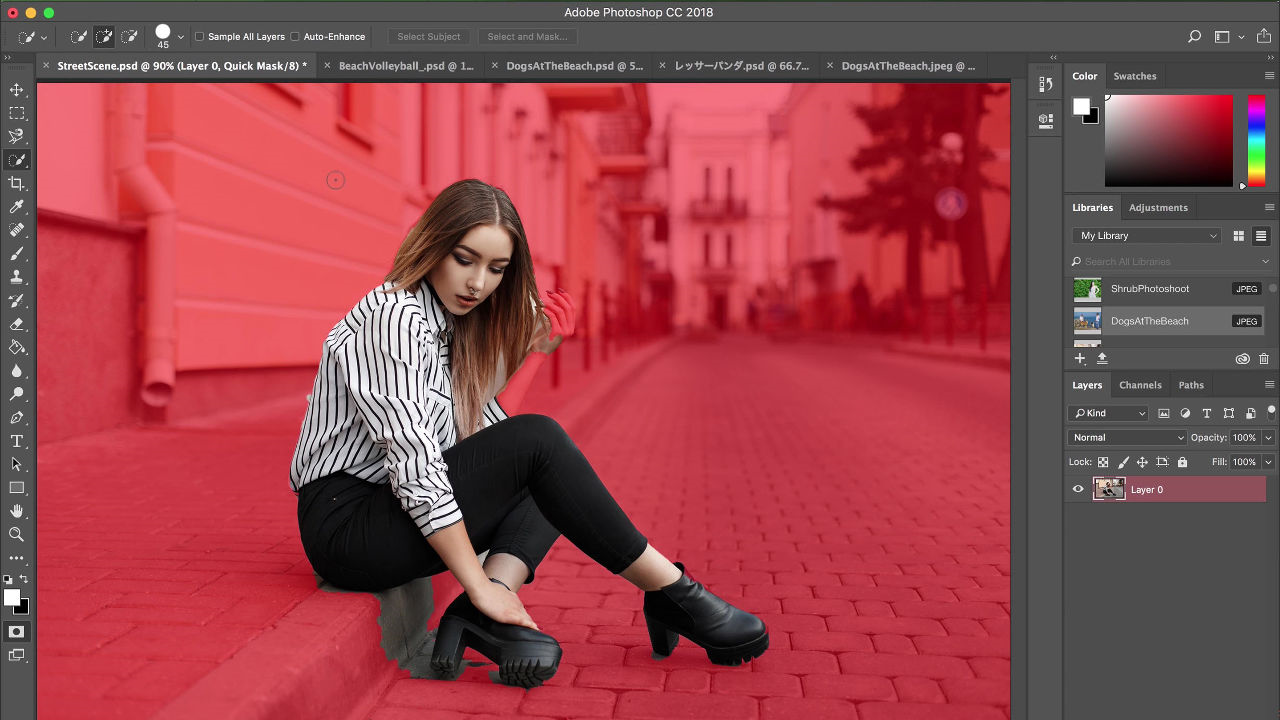Choose New Selection brush mode

pos(79,37)
